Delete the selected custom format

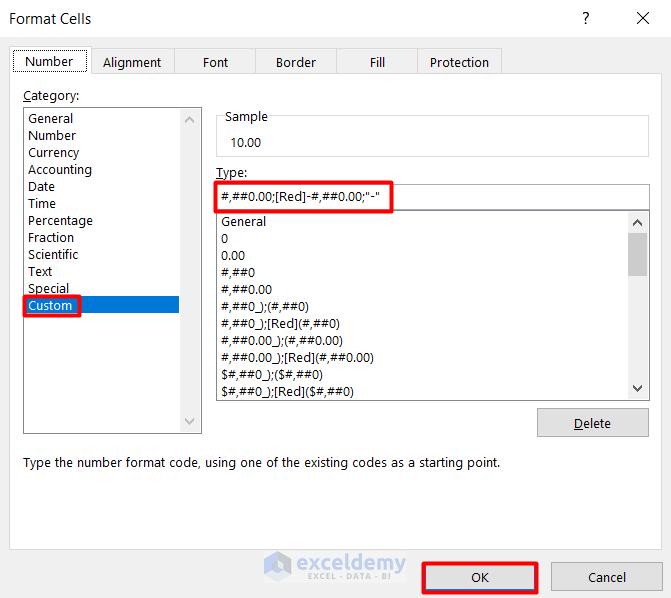[x=593, y=423]
